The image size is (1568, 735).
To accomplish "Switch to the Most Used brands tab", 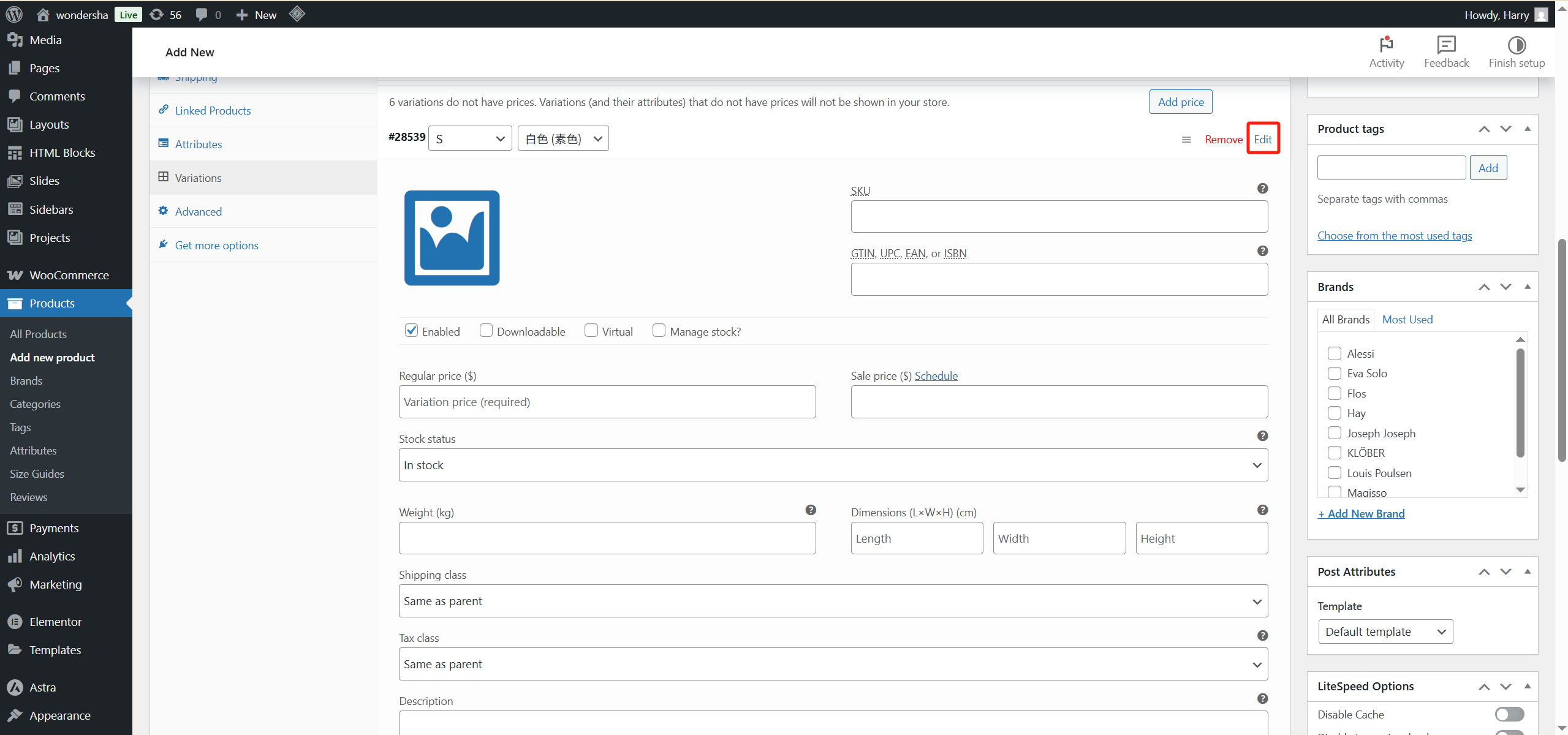I will (x=1407, y=319).
